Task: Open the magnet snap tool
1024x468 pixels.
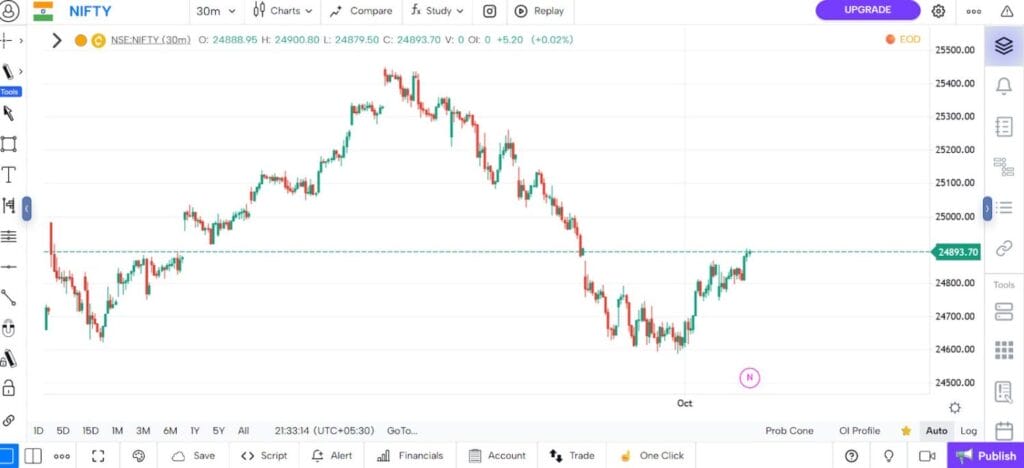Action: [x=9, y=327]
